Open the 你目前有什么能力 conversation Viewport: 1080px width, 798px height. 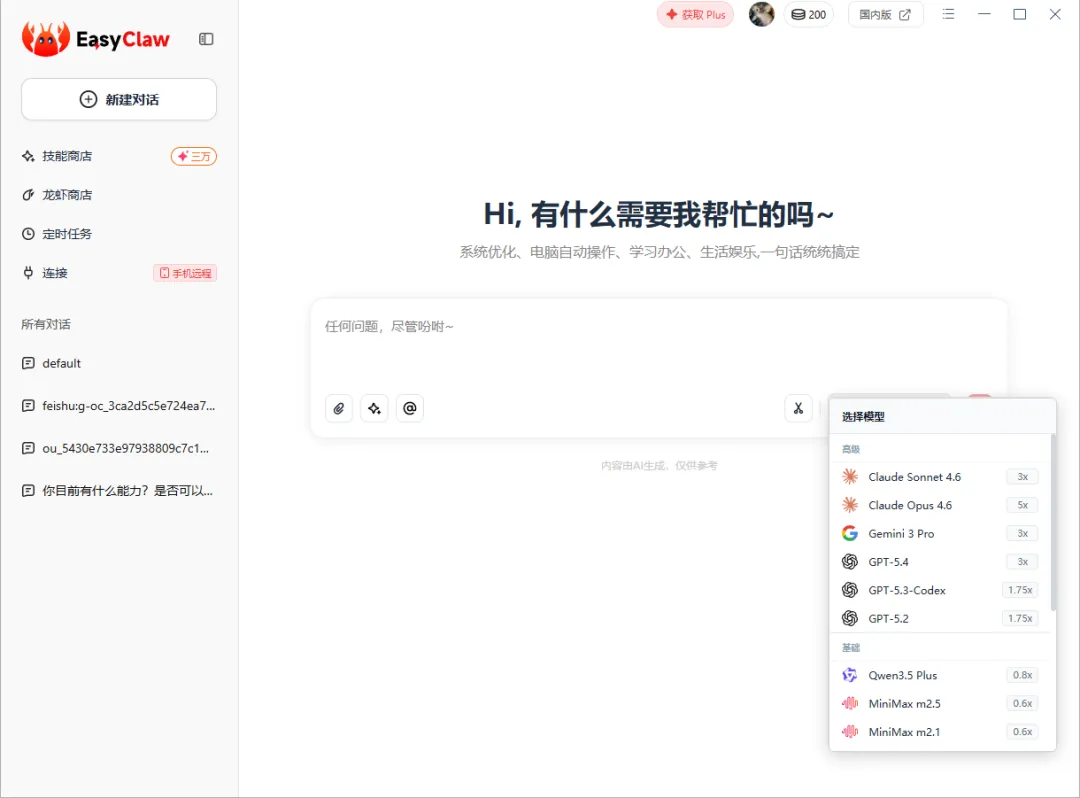click(119, 490)
